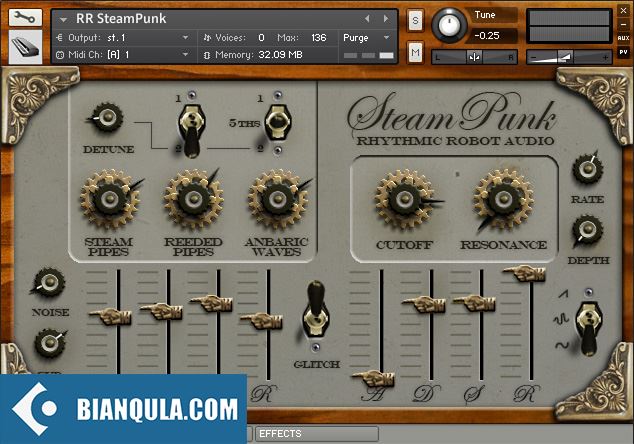Click the Output routing icon
The width and height of the screenshot is (634, 444).
coord(60,38)
